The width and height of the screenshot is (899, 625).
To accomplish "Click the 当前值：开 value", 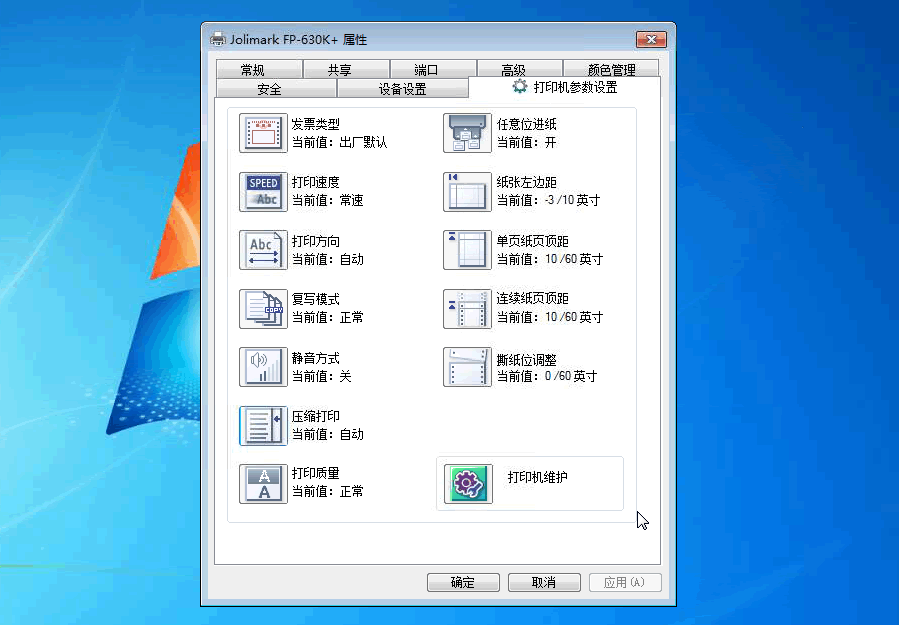I will 526,142.
